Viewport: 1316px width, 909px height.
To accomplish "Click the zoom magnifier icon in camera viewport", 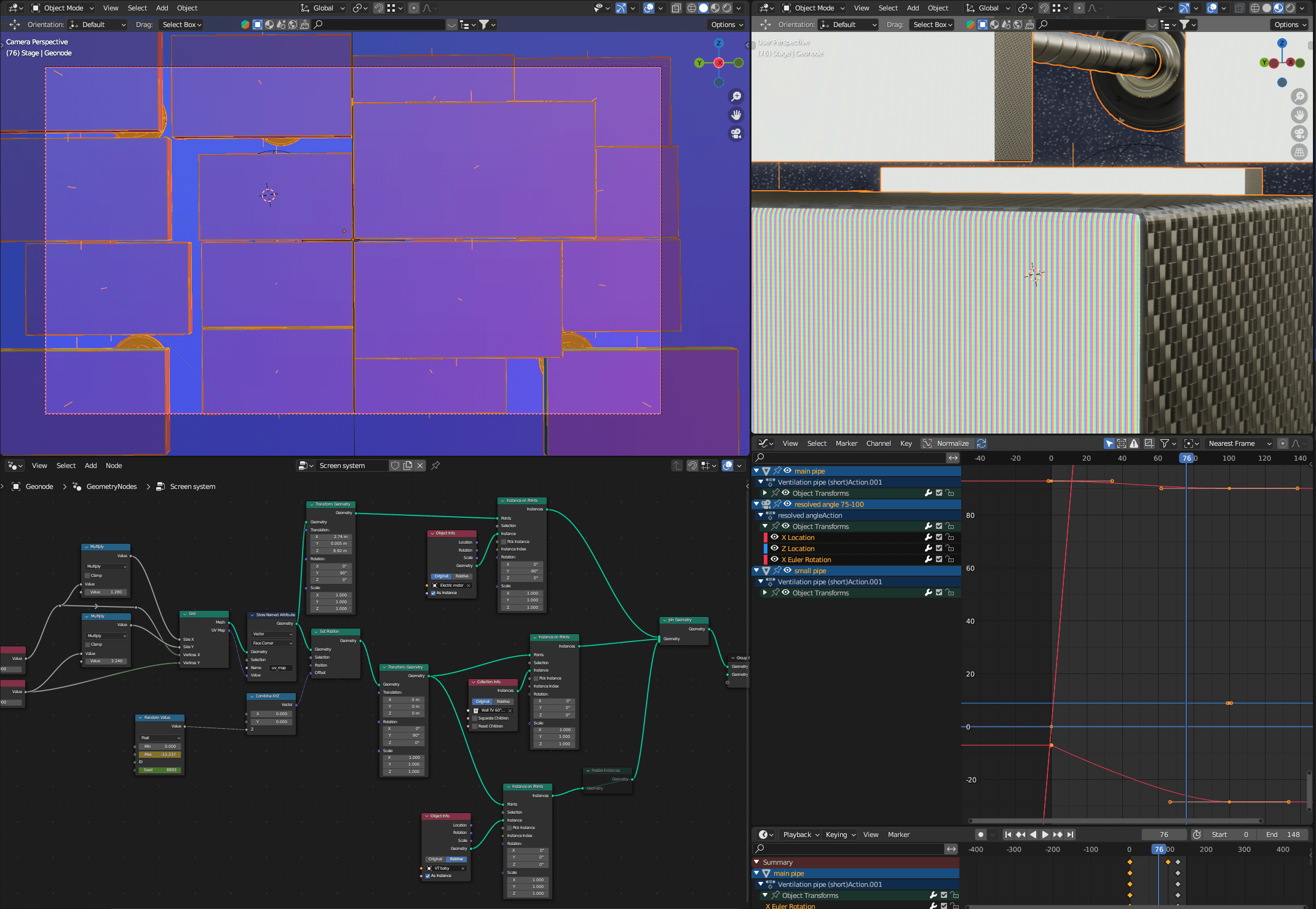I will [736, 97].
